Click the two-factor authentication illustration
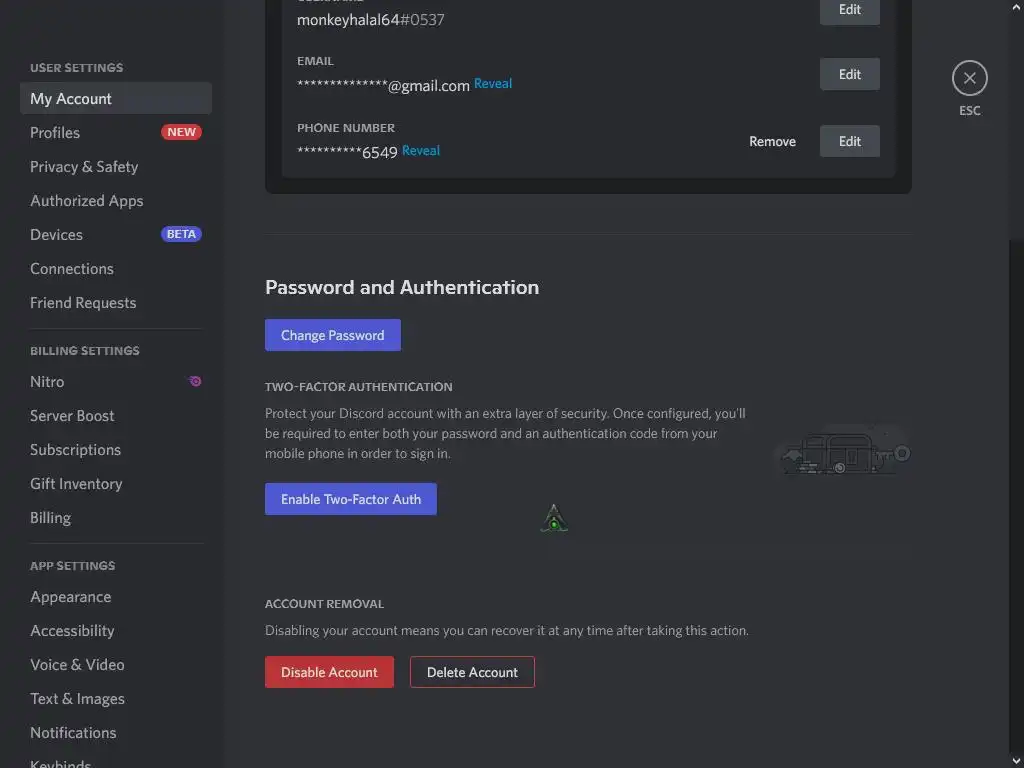The image size is (1024, 768). point(842,451)
